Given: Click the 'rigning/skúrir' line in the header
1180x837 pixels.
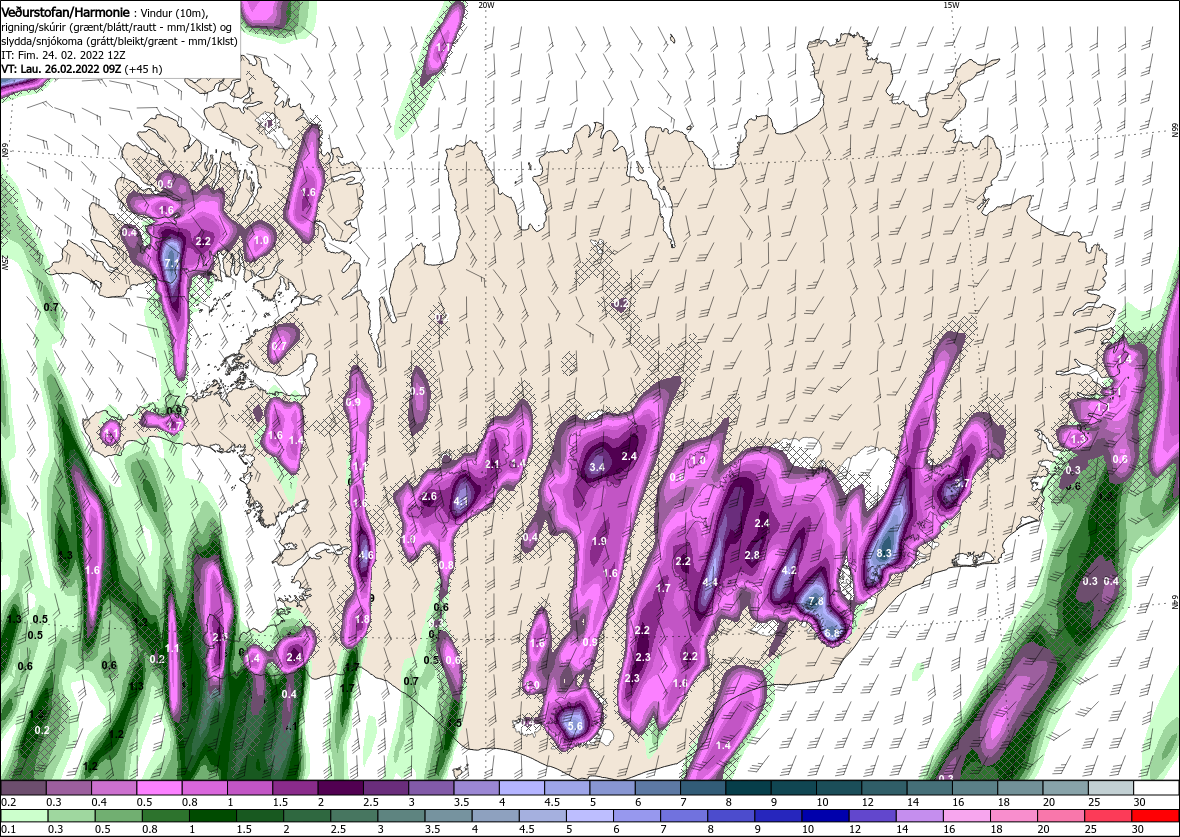Looking at the screenshot, I should [x=117, y=26].
